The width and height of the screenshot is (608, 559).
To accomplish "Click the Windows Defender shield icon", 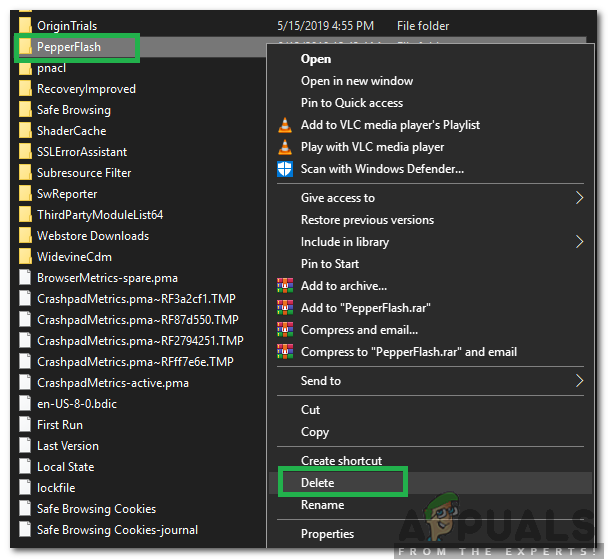I will tap(284, 169).
